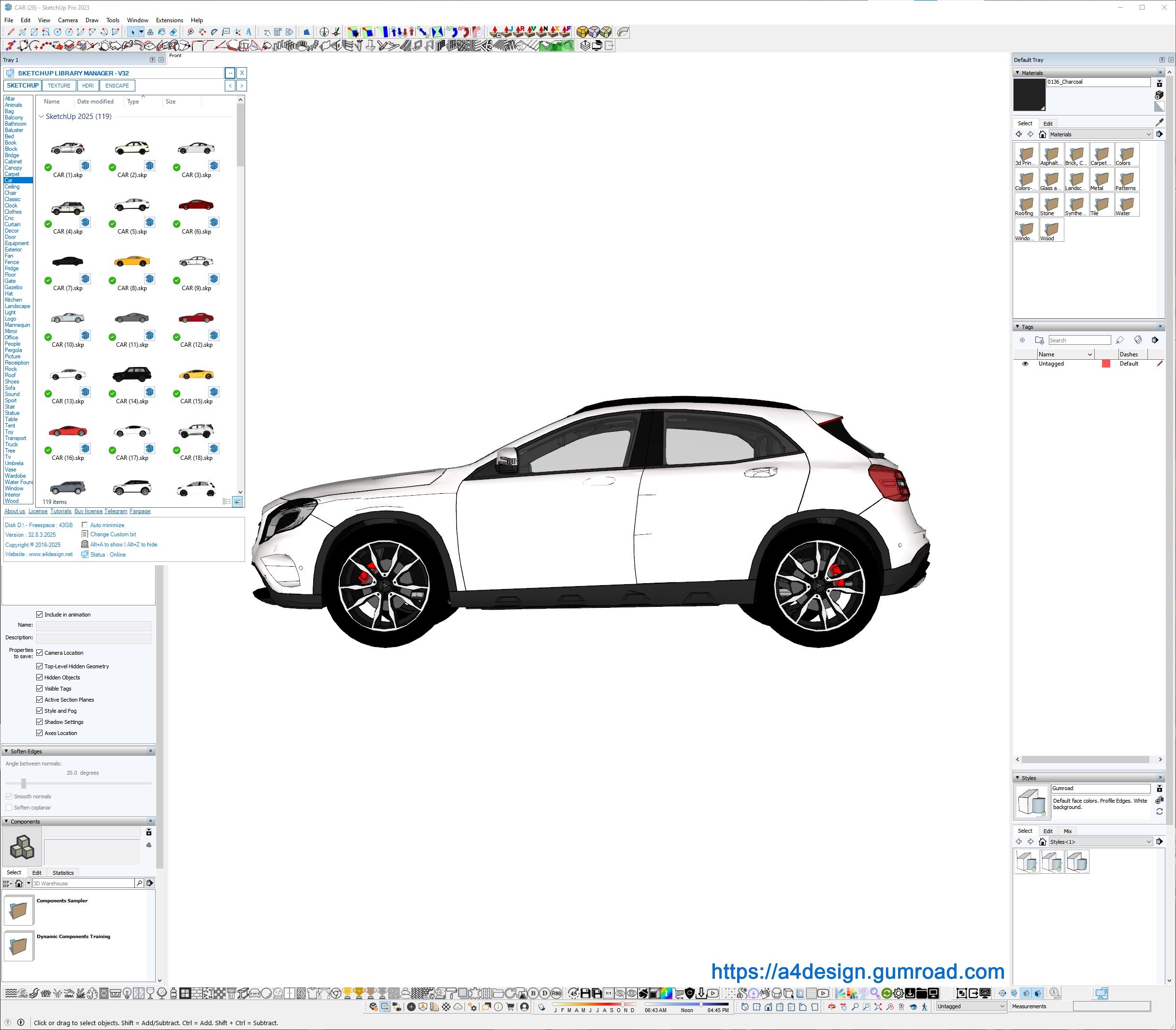
Task: Open the Tutorials link
Action: pyautogui.click(x=60, y=511)
